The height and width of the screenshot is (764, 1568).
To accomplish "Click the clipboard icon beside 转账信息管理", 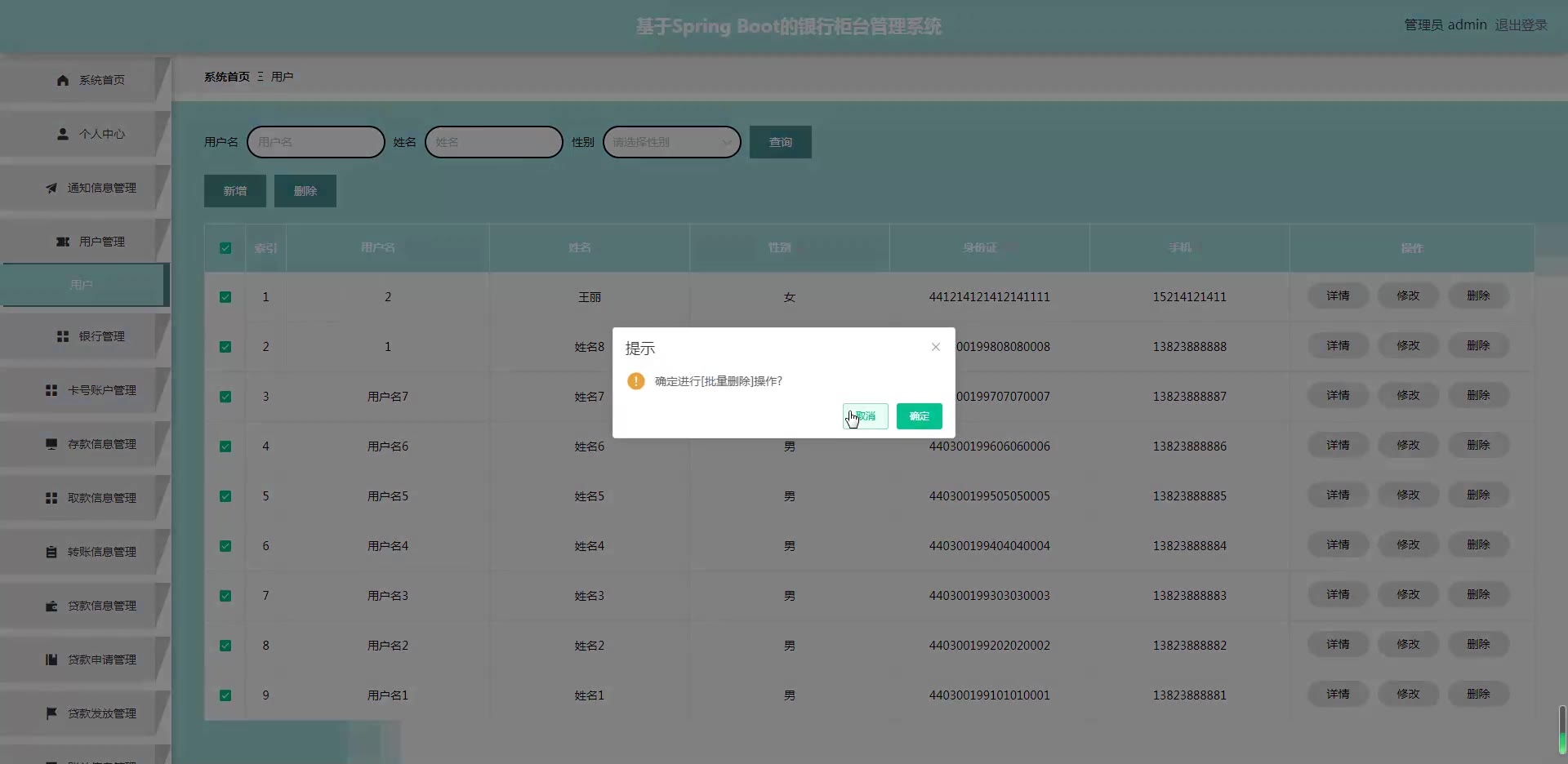I will click(x=51, y=552).
